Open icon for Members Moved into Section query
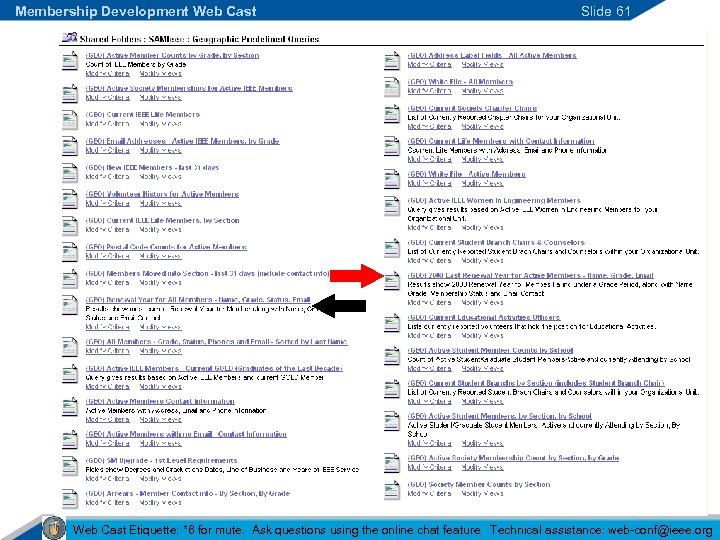The width and height of the screenshot is (720, 540). [70, 278]
